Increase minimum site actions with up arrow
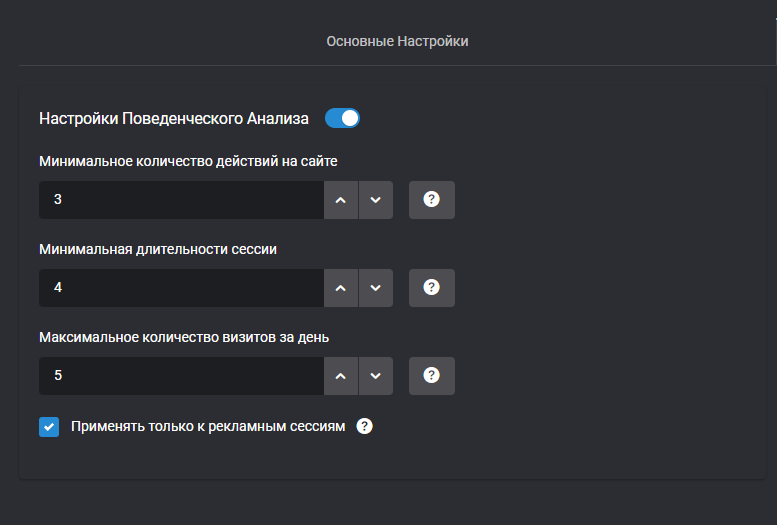 (x=341, y=200)
